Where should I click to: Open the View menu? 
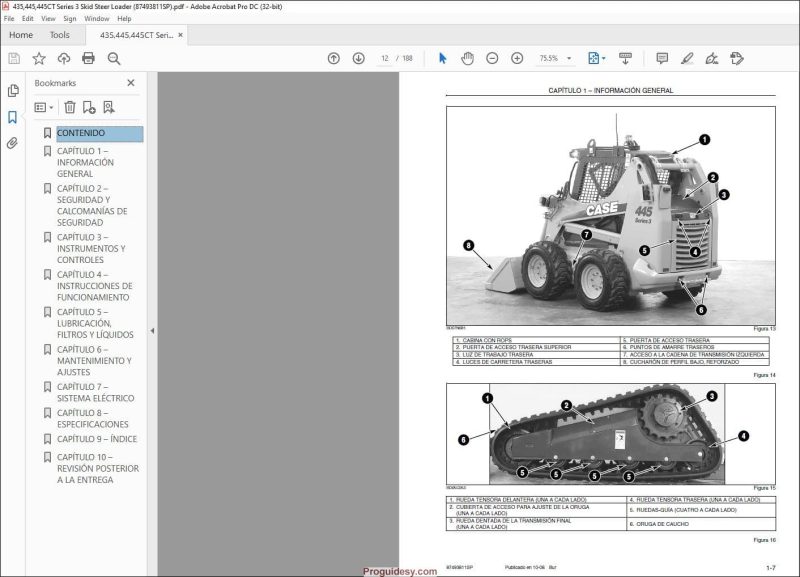48,17
